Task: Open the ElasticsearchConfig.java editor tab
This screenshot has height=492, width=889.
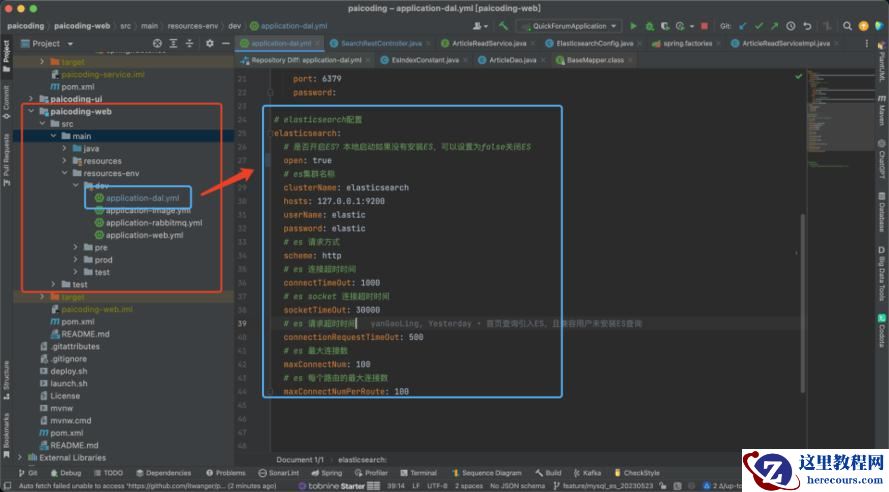Action: click(594, 43)
